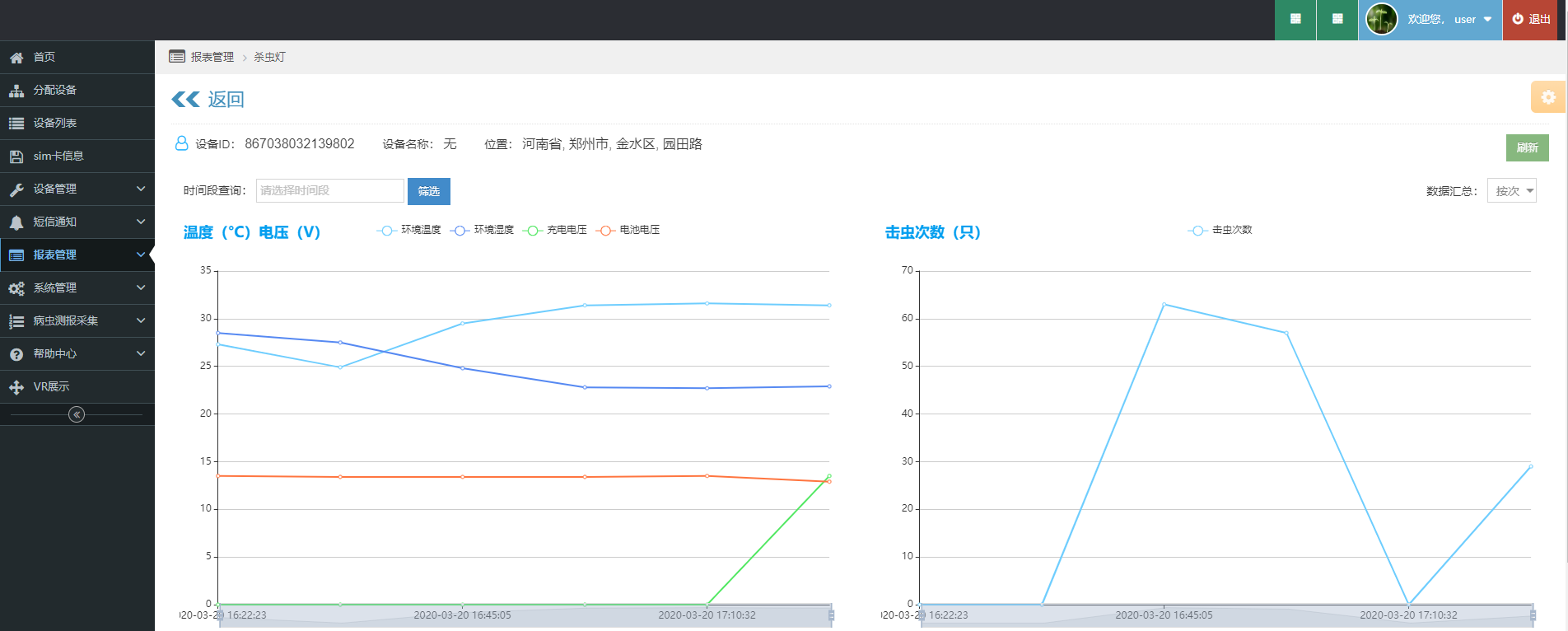Image resolution: width=1568 pixels, height=631 pixels.
Task: Click the 短信通知 bell icon
Action: pos(16,222)
